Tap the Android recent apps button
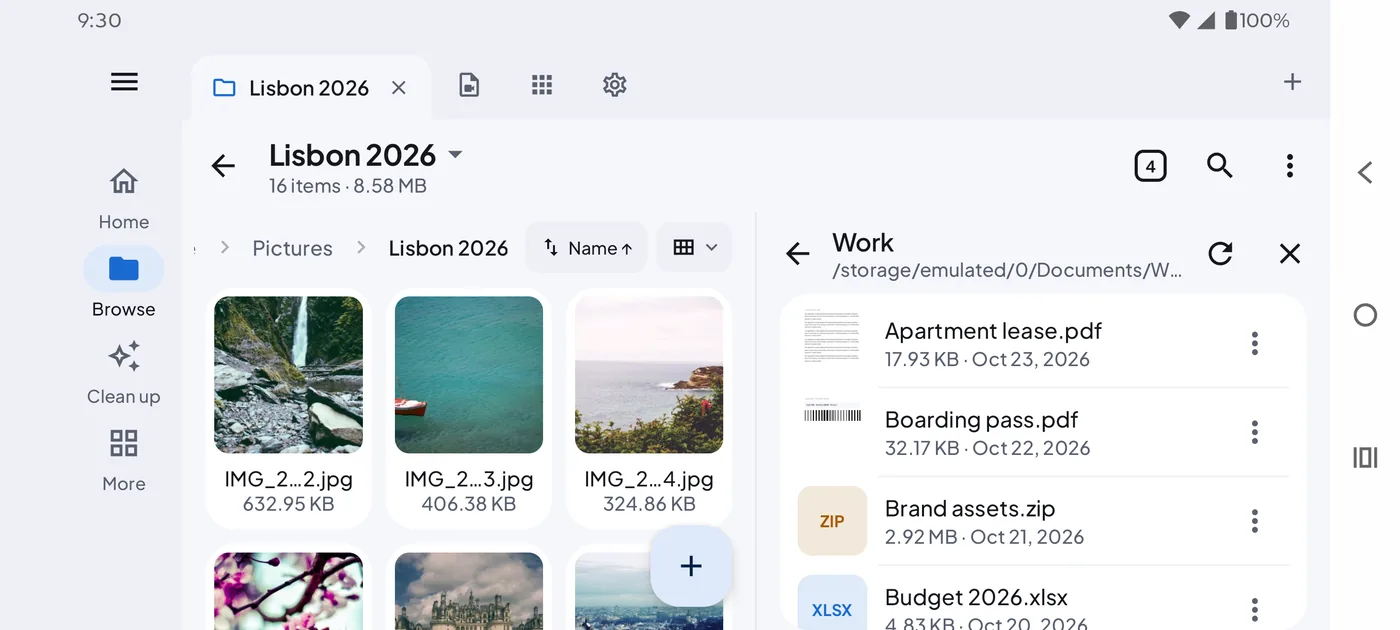Screen dimensions: 1400x630 tap(1365, 457)
